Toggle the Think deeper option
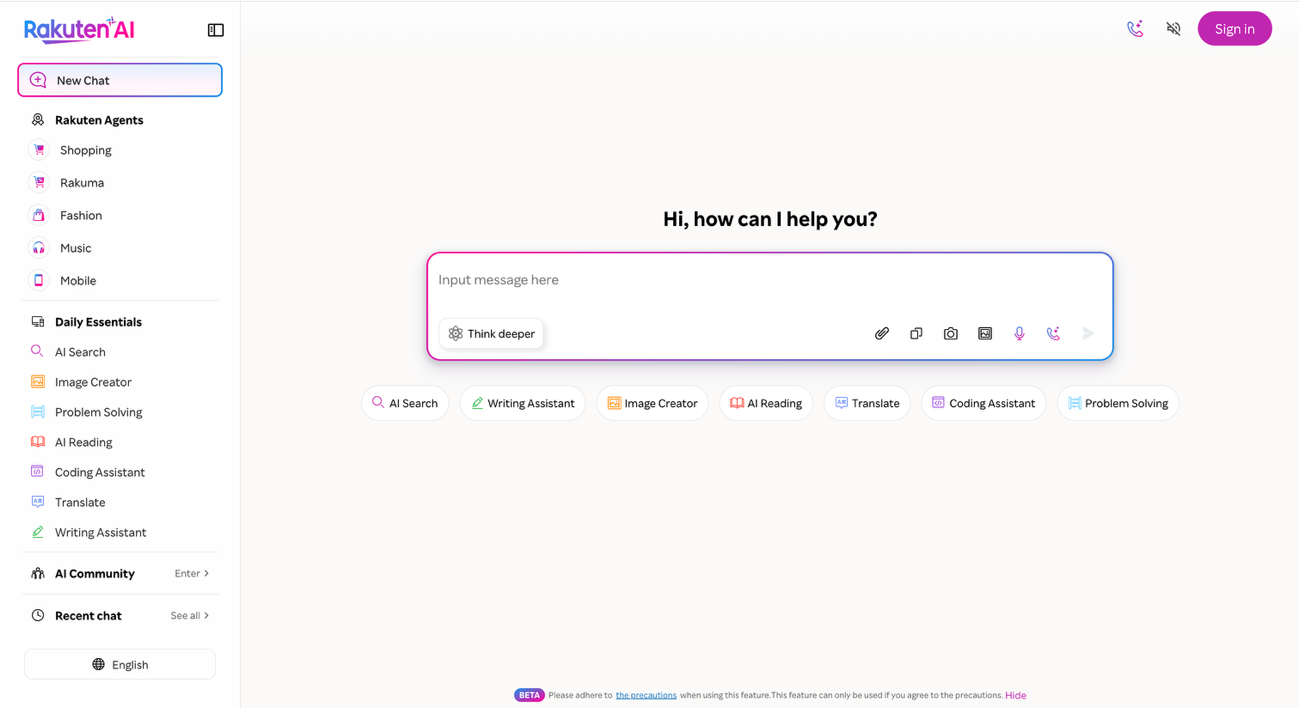Viewport: 1299px width, 708px height. tap(491, 334)
